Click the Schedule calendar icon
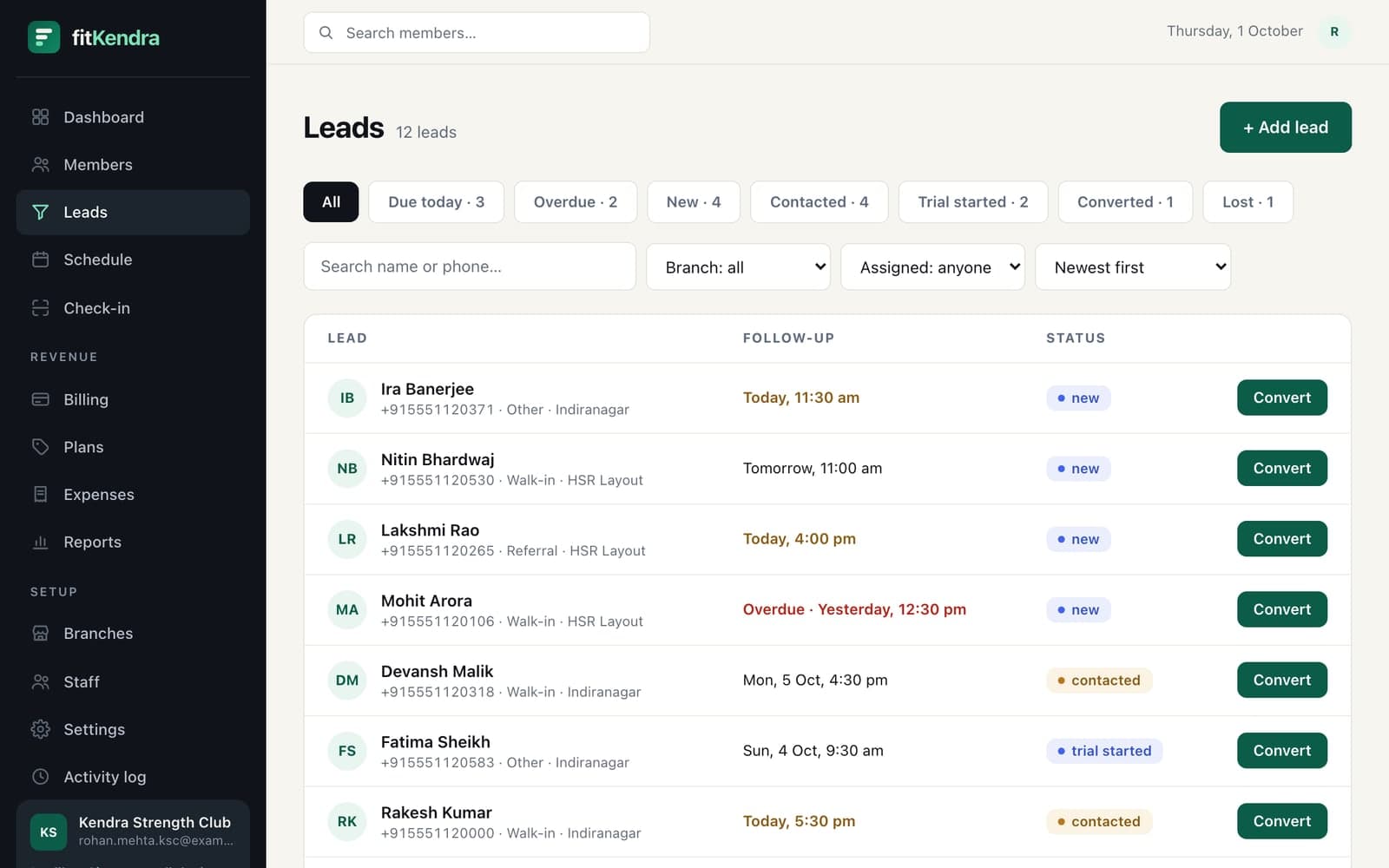1389x868 pixels. pyautogui.click(x=41, y=260)
